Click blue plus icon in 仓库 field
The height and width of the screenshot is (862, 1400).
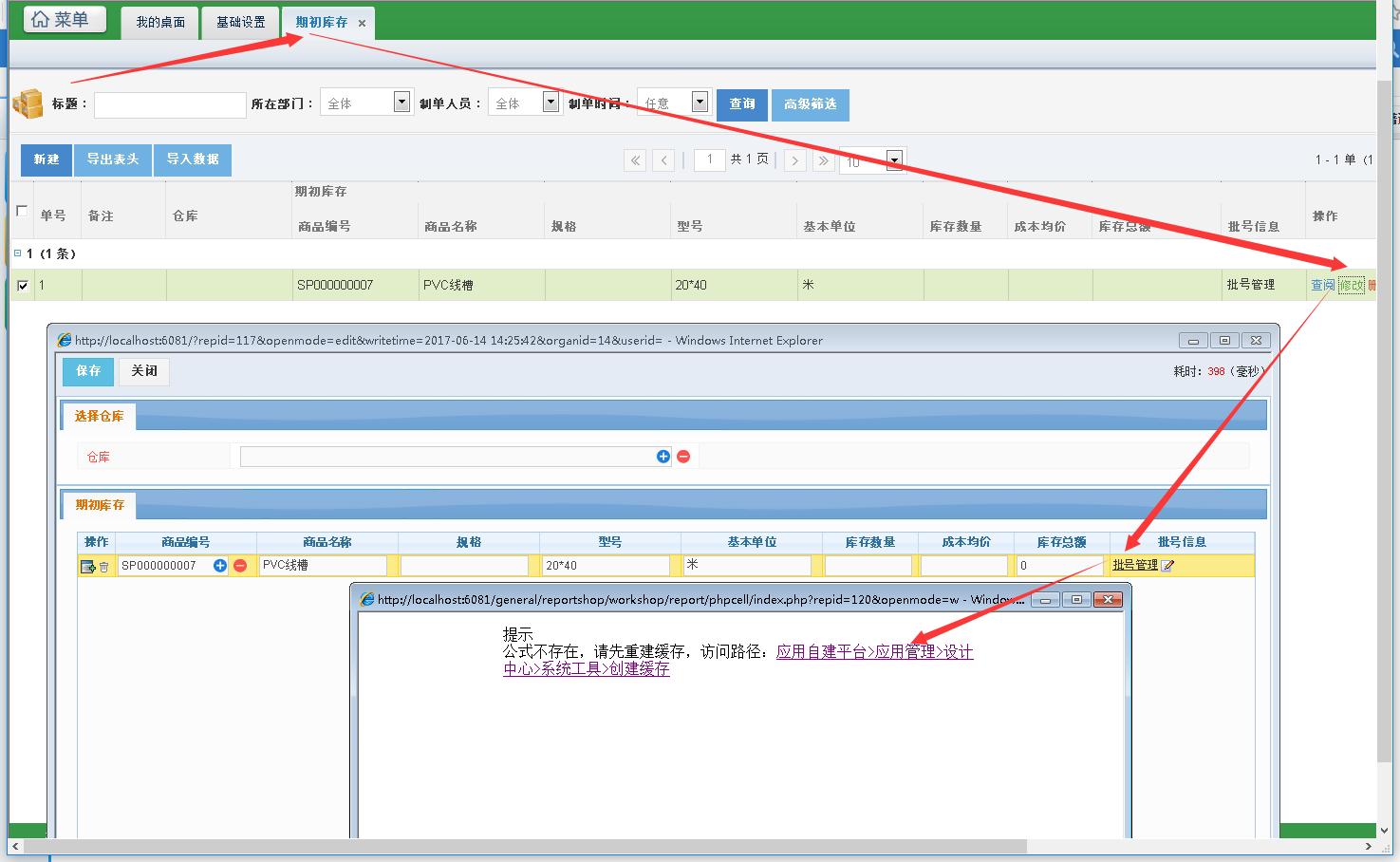pyautogui.click(x=663, y=457)
